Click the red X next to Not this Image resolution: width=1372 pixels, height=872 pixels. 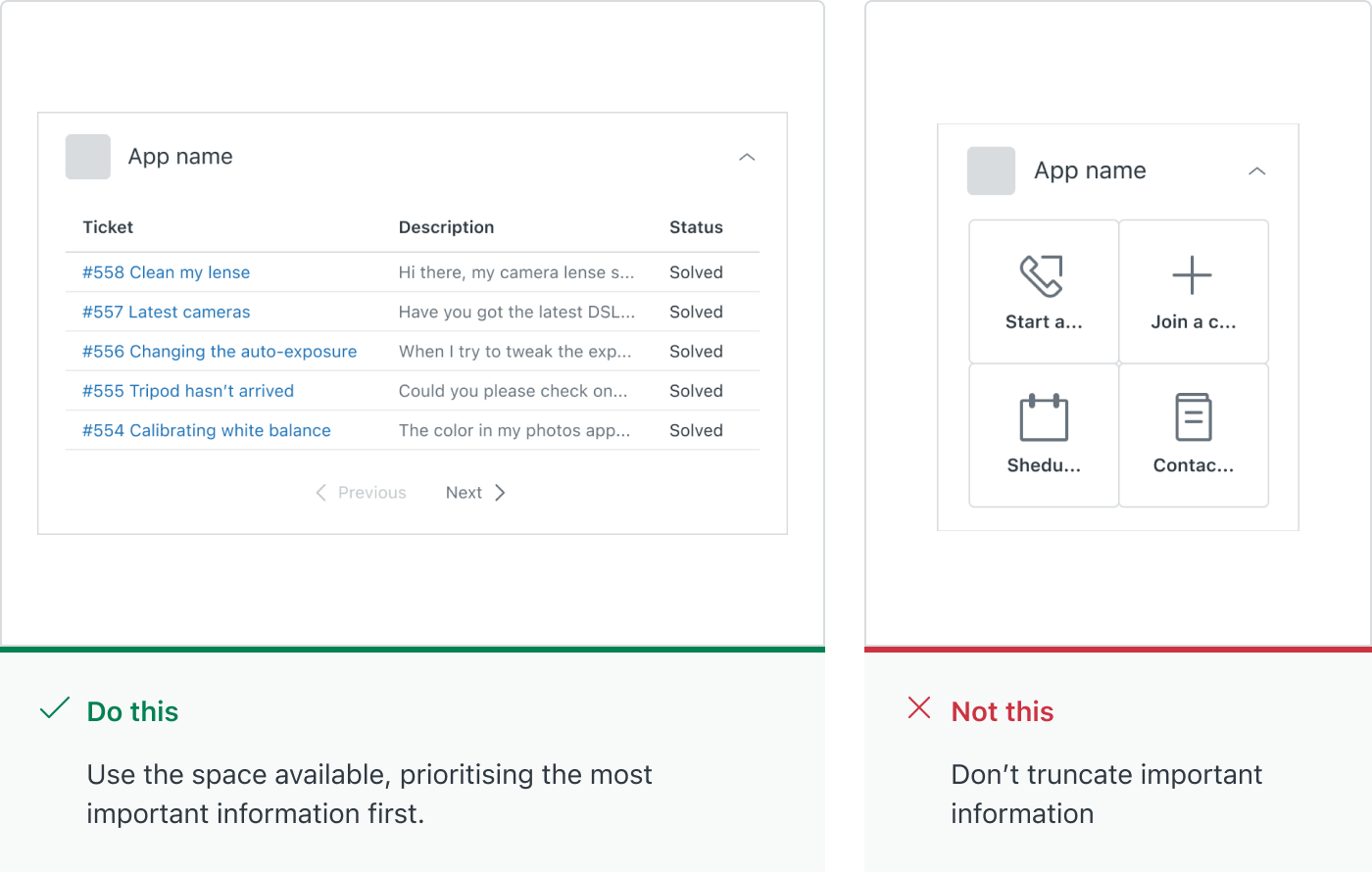pos(918,707)
